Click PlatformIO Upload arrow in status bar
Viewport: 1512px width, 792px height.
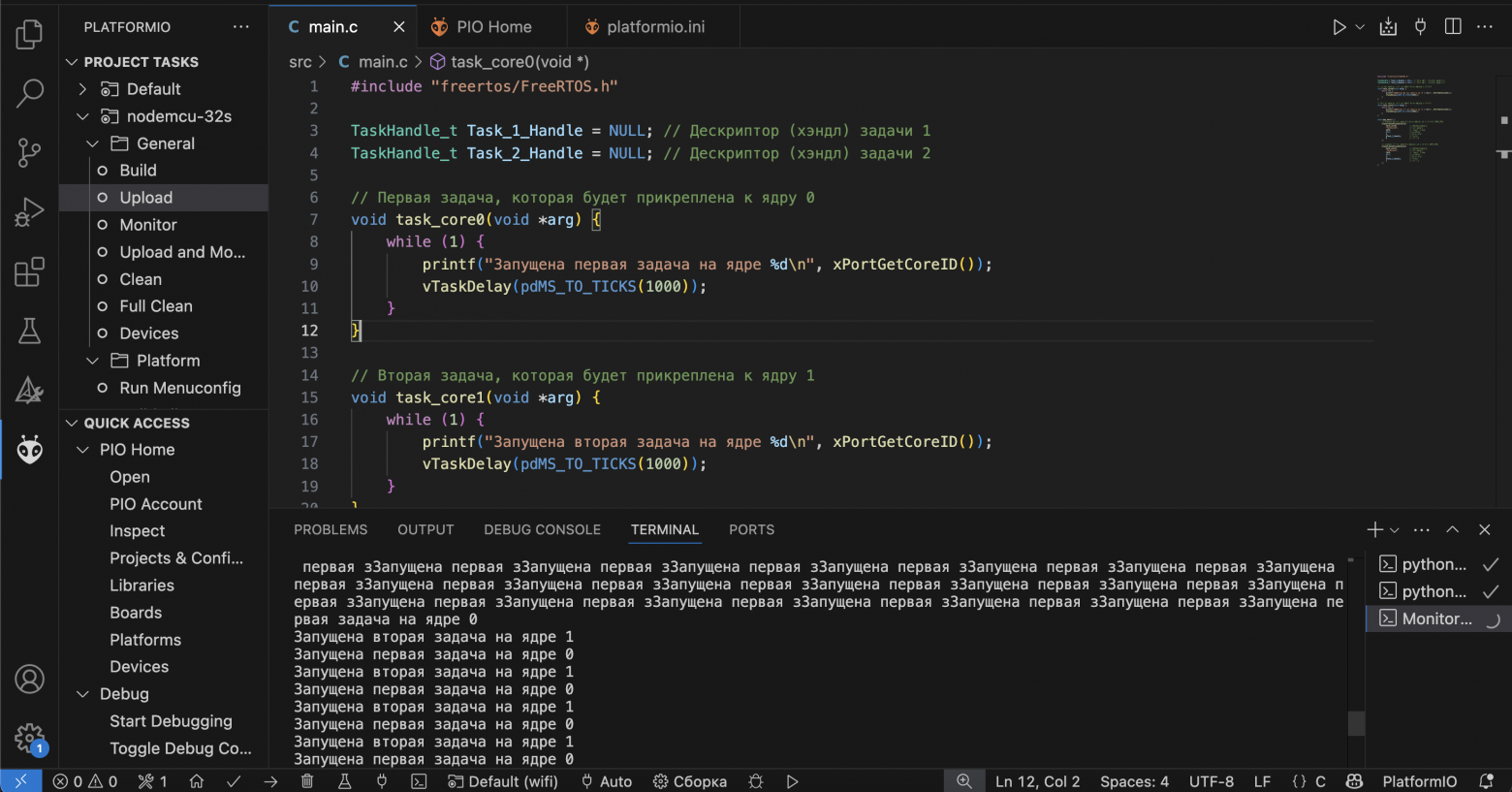[x=270, y=781]
